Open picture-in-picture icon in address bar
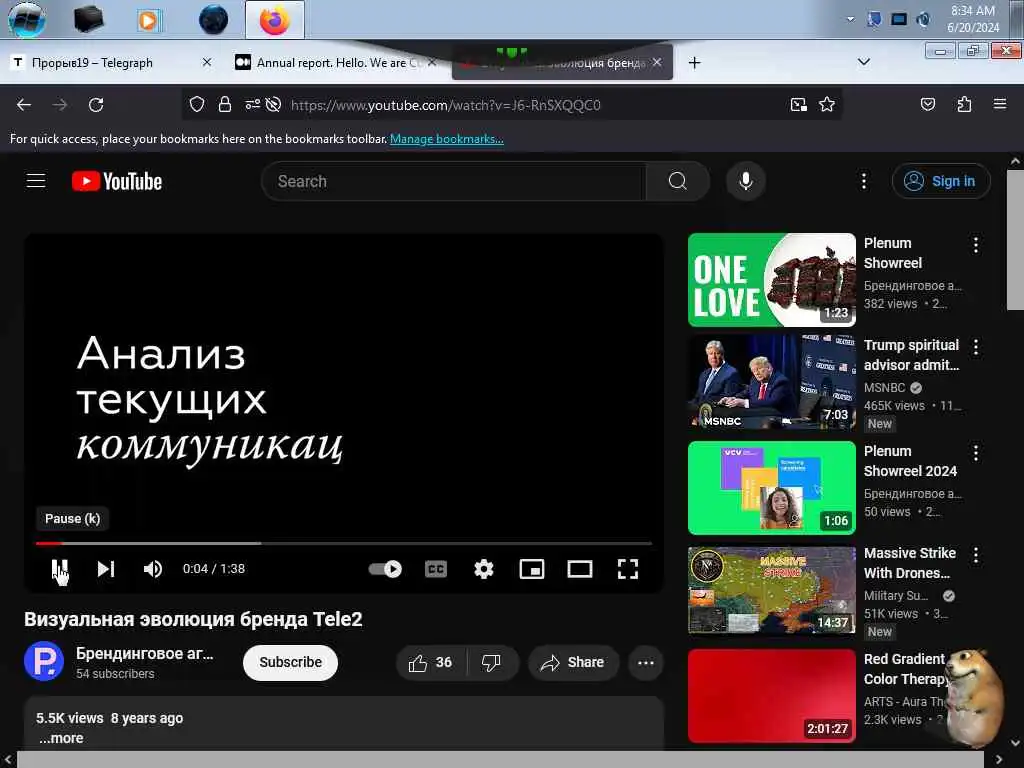1024x768 pixels. [798, 104]
